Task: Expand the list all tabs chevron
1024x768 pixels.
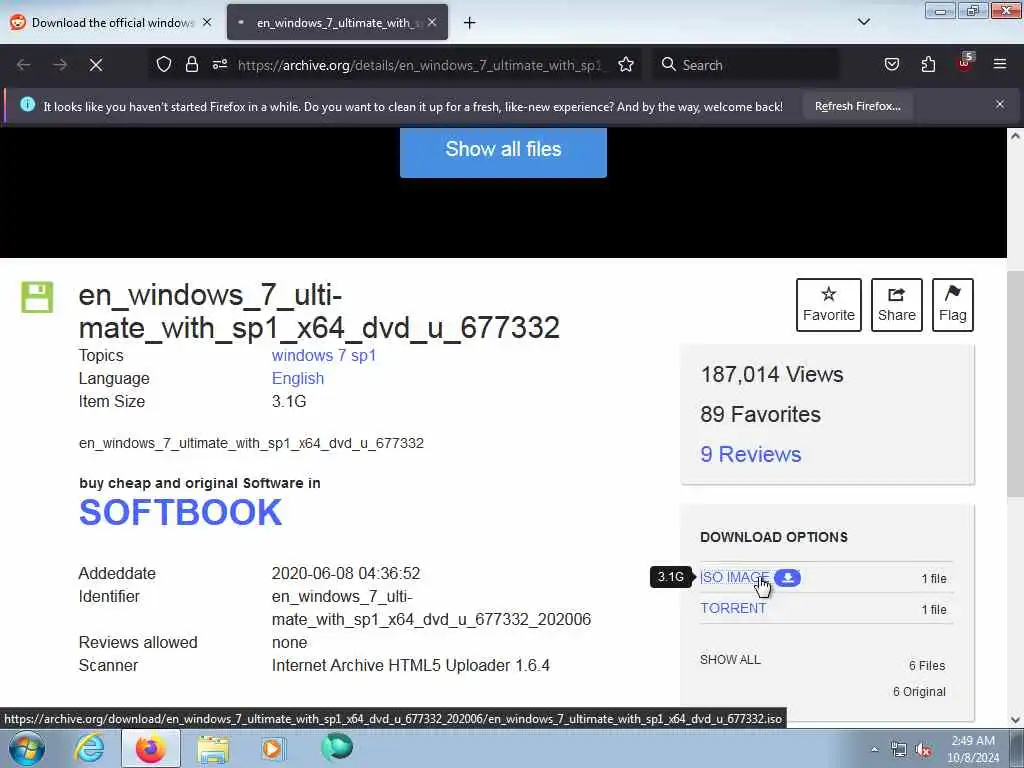Action: (863, 22)
